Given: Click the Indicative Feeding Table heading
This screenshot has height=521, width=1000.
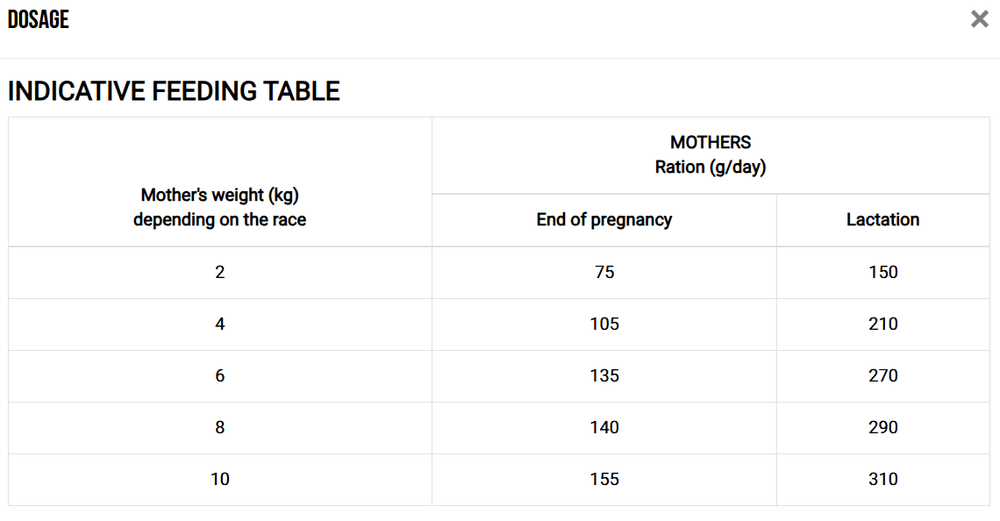Looking at the screenshot, I should [174, 91].
